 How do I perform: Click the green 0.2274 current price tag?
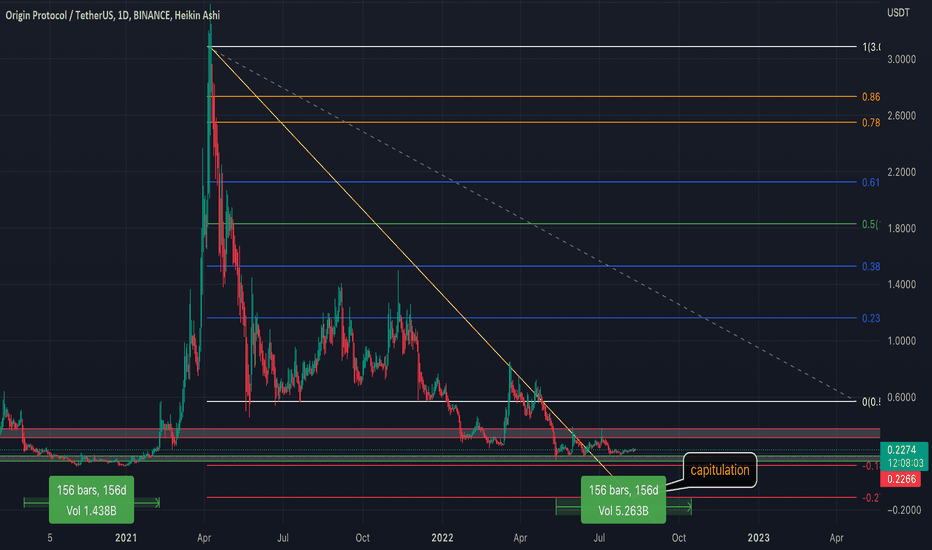tap(901, 450)
